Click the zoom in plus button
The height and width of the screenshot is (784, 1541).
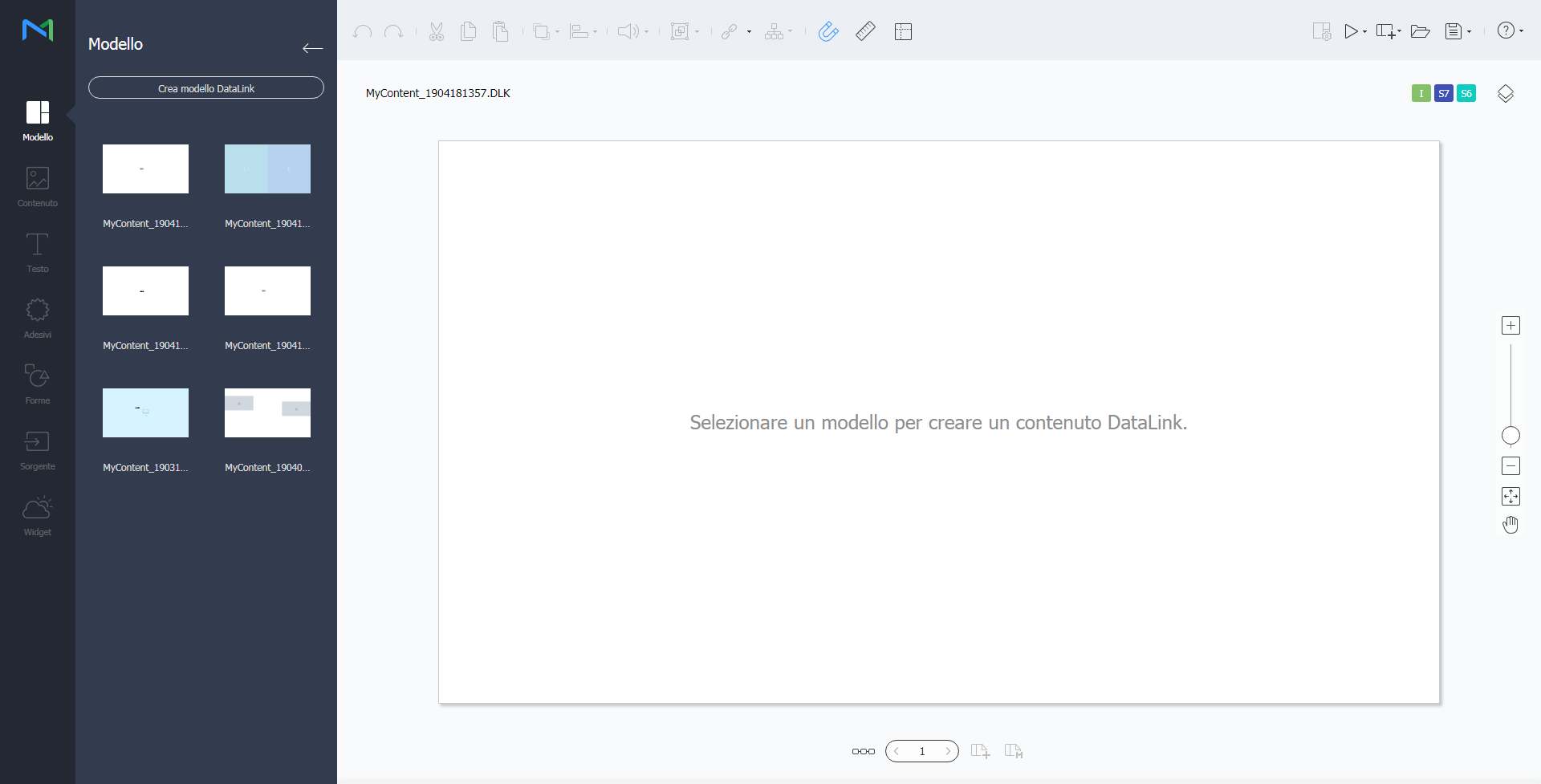pyautogui.click(x=1510, y=326)
